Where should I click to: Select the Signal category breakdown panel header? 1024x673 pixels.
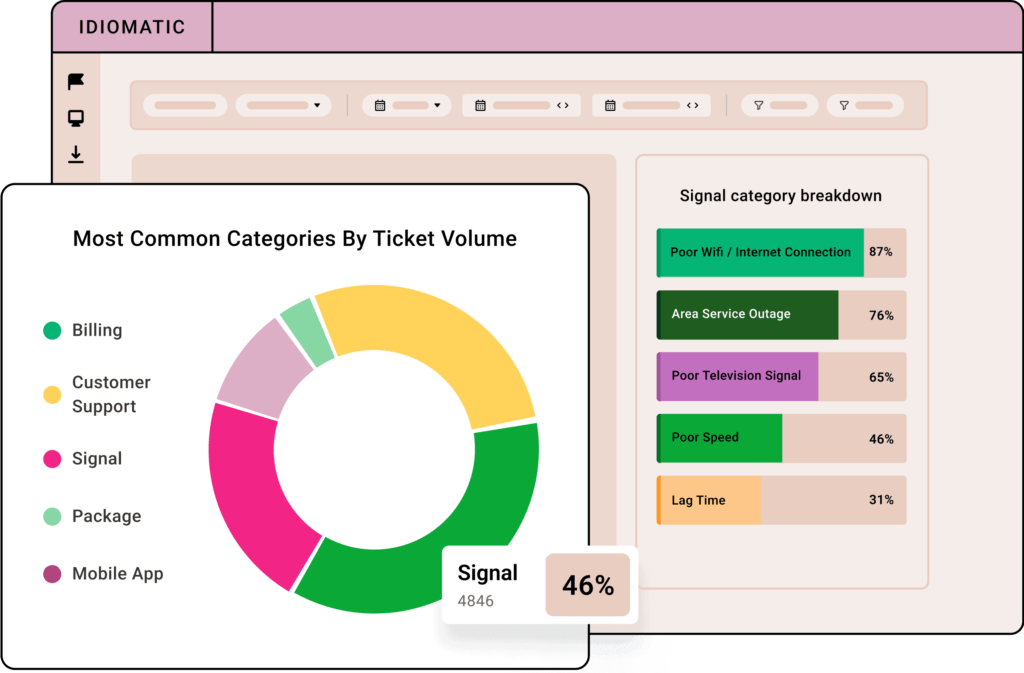(x=780, y=196)
